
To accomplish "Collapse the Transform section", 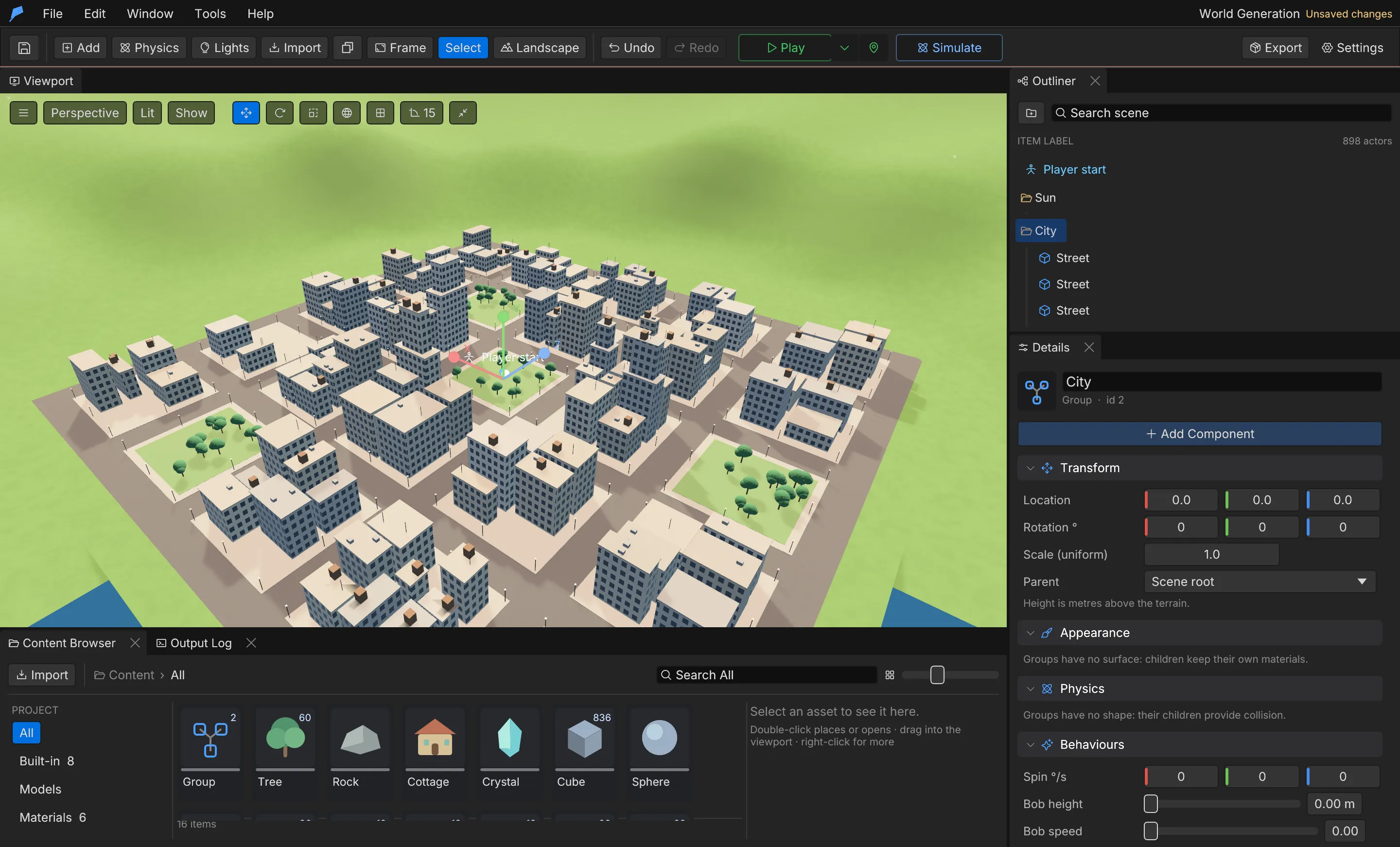I will 1030,467.
